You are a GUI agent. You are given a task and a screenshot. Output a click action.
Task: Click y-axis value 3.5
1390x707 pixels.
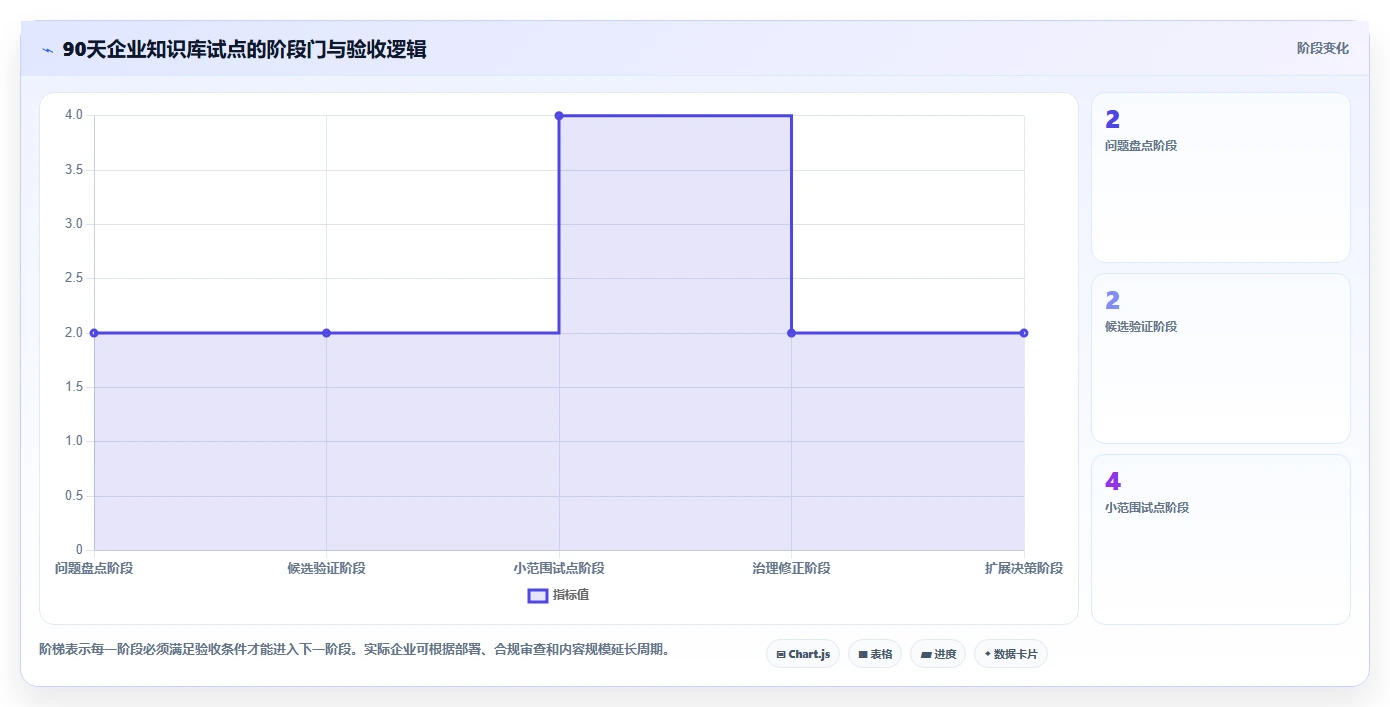coord(74,170)
